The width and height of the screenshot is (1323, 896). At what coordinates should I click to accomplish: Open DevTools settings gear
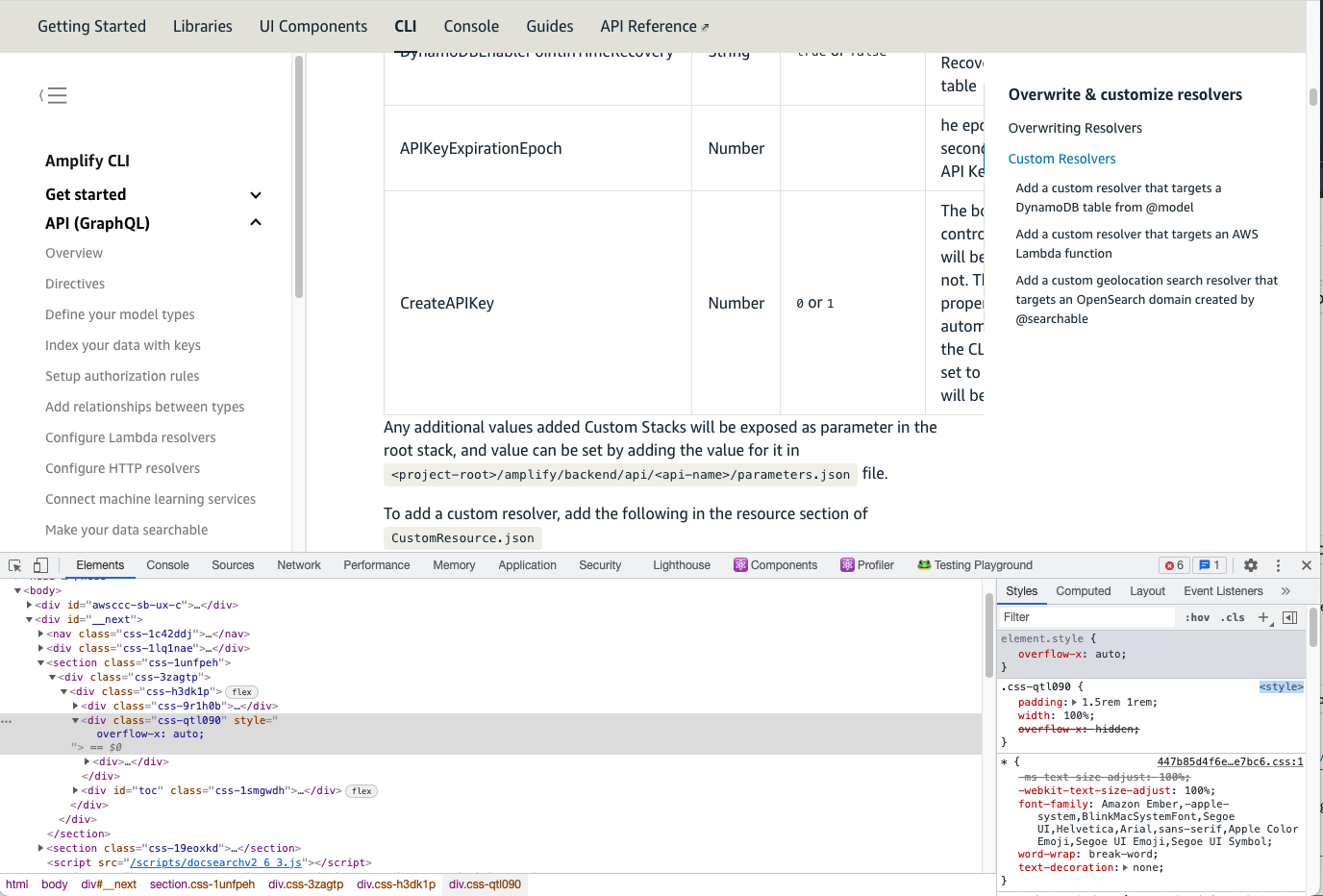tap(1248, 565)
